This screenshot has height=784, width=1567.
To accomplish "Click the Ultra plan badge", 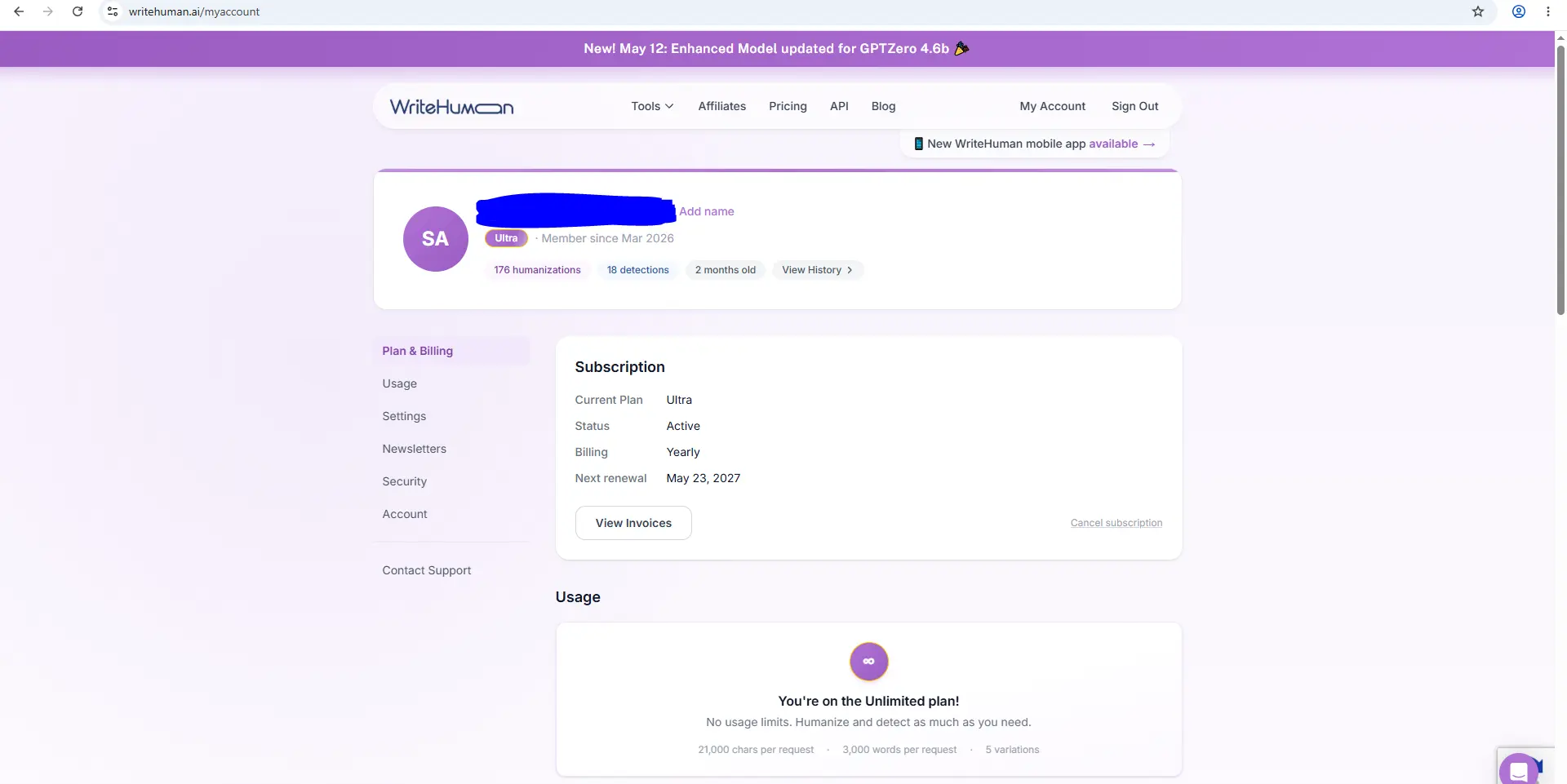I will click(x=506, y=238).
